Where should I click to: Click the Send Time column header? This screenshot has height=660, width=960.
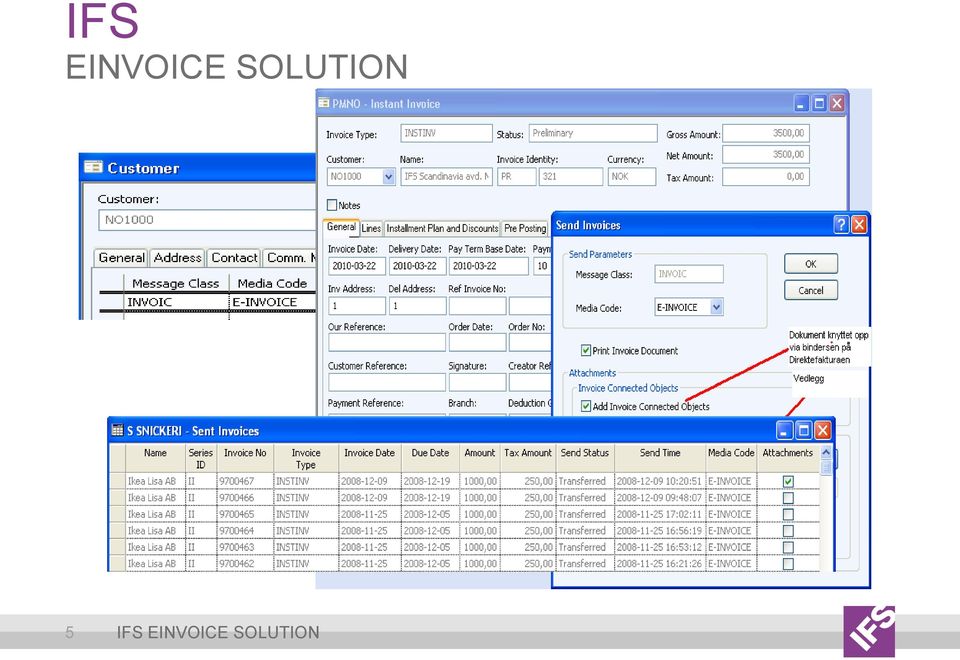[x=660, y=458]
